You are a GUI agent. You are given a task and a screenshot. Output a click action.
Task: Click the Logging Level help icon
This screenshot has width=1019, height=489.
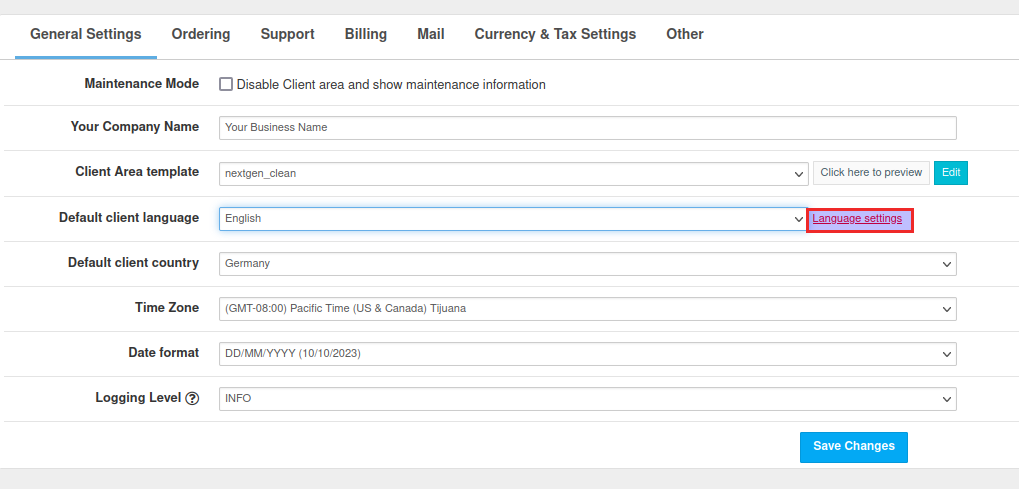click(x=192, y=398)
